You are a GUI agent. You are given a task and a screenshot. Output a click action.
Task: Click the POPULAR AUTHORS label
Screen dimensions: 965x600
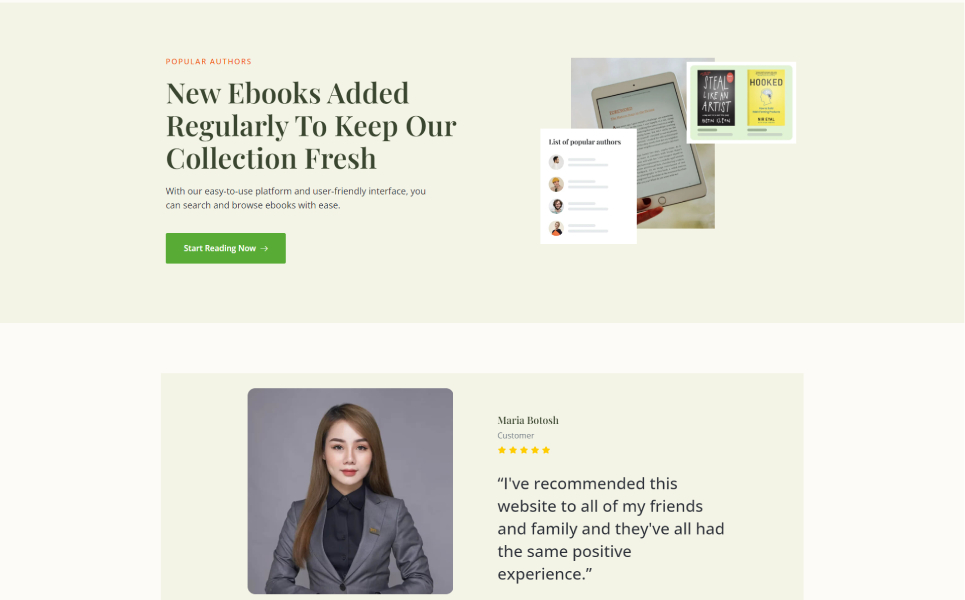209,62
